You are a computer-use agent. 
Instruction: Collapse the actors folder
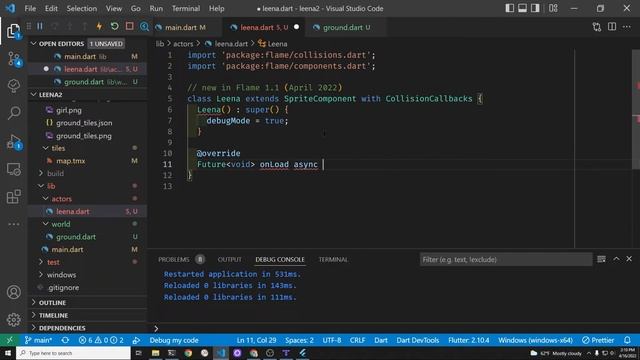(45, 199)
